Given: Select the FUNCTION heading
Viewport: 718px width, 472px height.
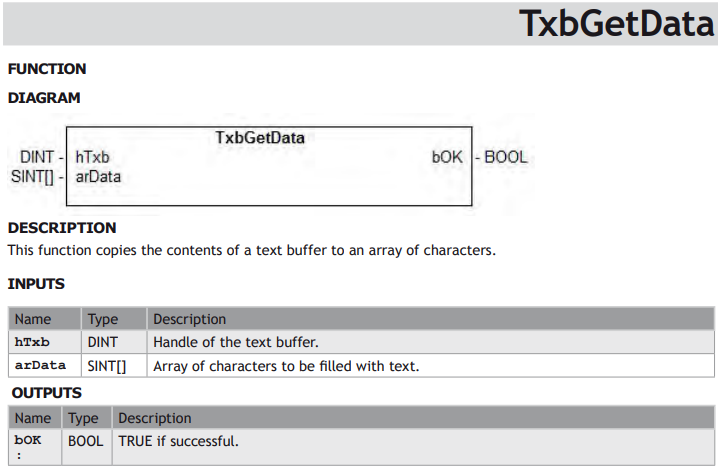Looking at the screenshot, I should pyautogui.click(x=47, y=69).
